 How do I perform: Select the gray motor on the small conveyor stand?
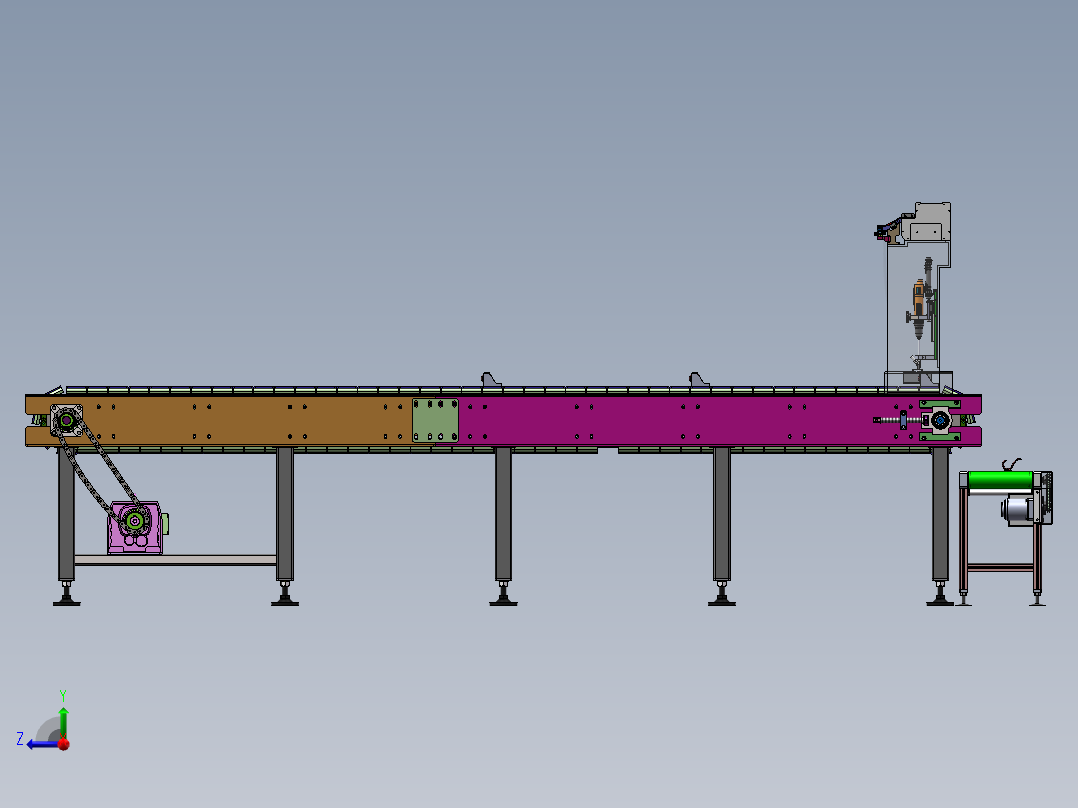[x=1018, y=510]
